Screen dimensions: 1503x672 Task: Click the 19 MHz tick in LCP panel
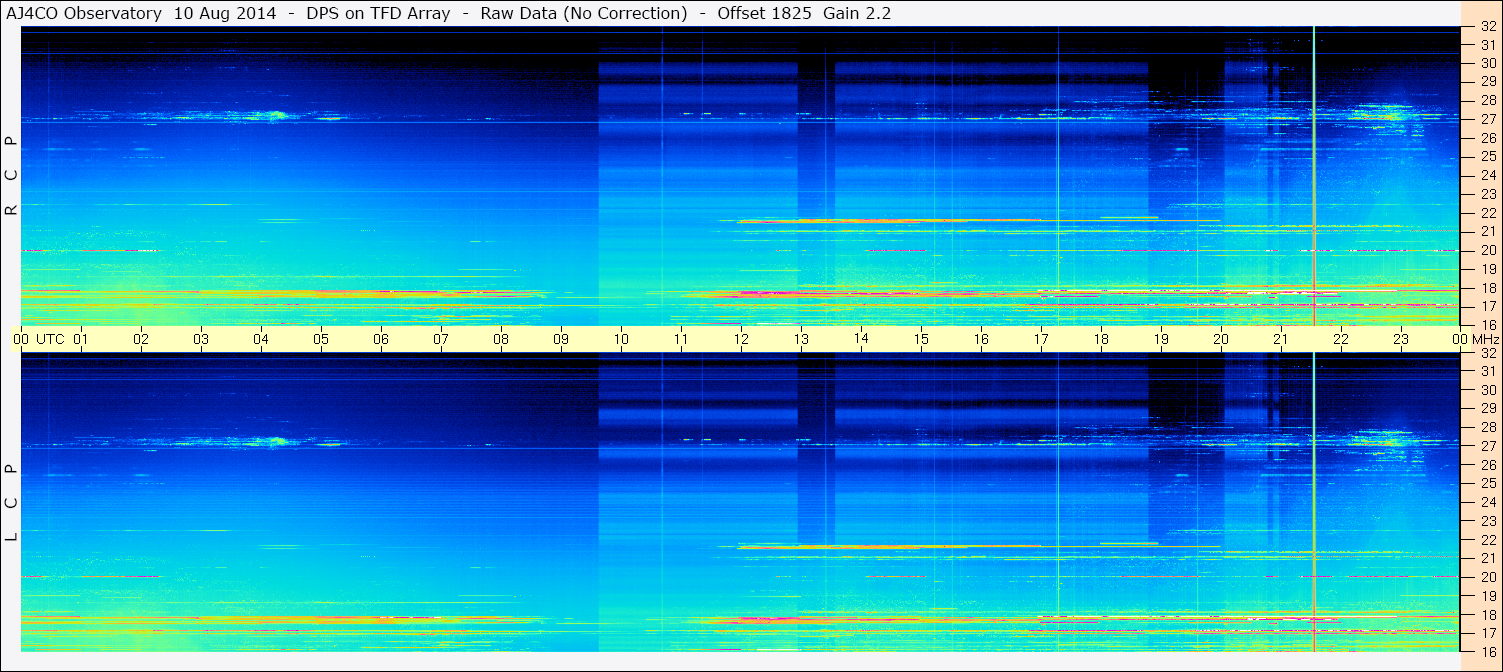[1488, 595]
